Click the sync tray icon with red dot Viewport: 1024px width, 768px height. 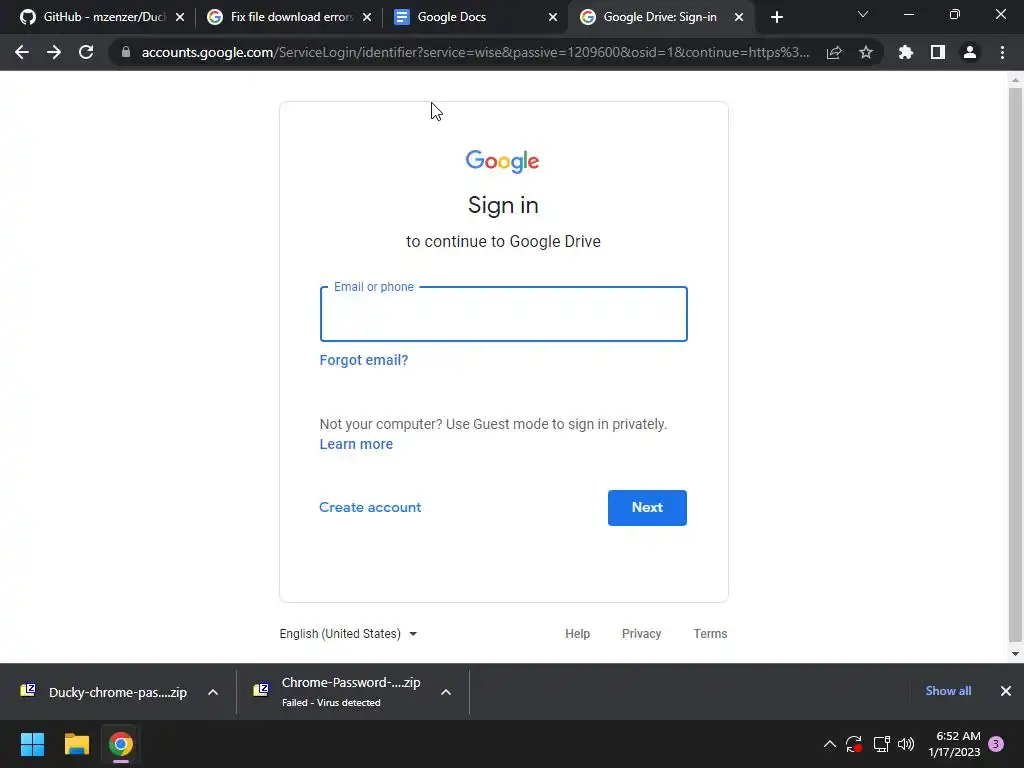[x=854, y=744]
